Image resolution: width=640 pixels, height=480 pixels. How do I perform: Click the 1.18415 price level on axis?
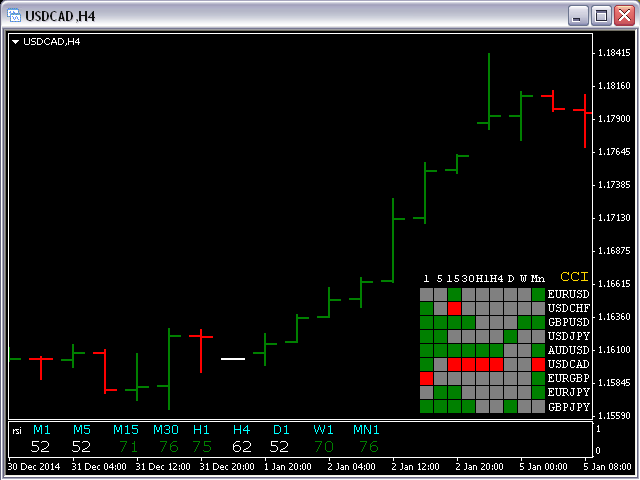coord(614,53)
